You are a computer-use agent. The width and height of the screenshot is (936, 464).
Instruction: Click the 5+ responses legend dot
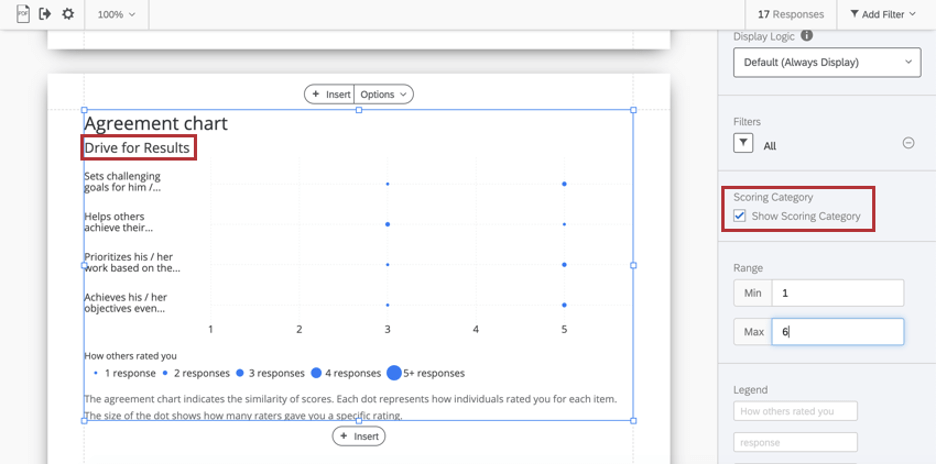(x=394, y=373)
